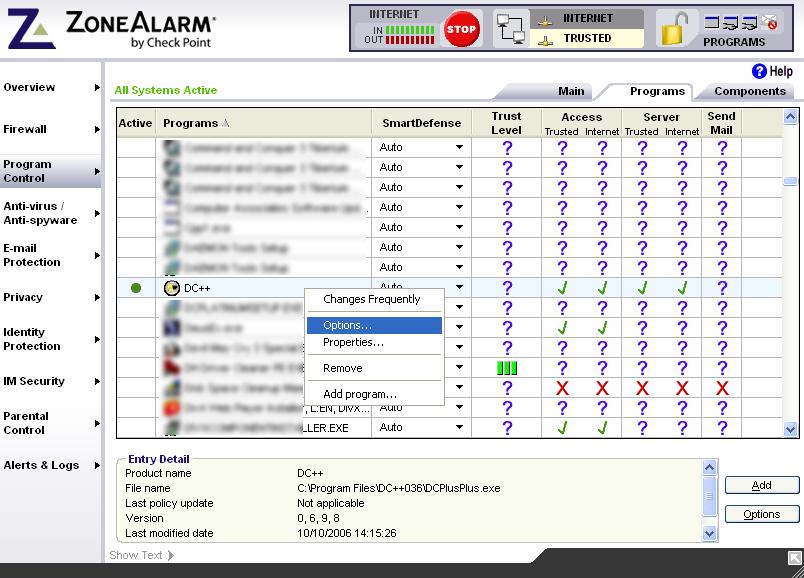Select the Programs tab
This screenshot has width=804, height=578.
point(657,91)
